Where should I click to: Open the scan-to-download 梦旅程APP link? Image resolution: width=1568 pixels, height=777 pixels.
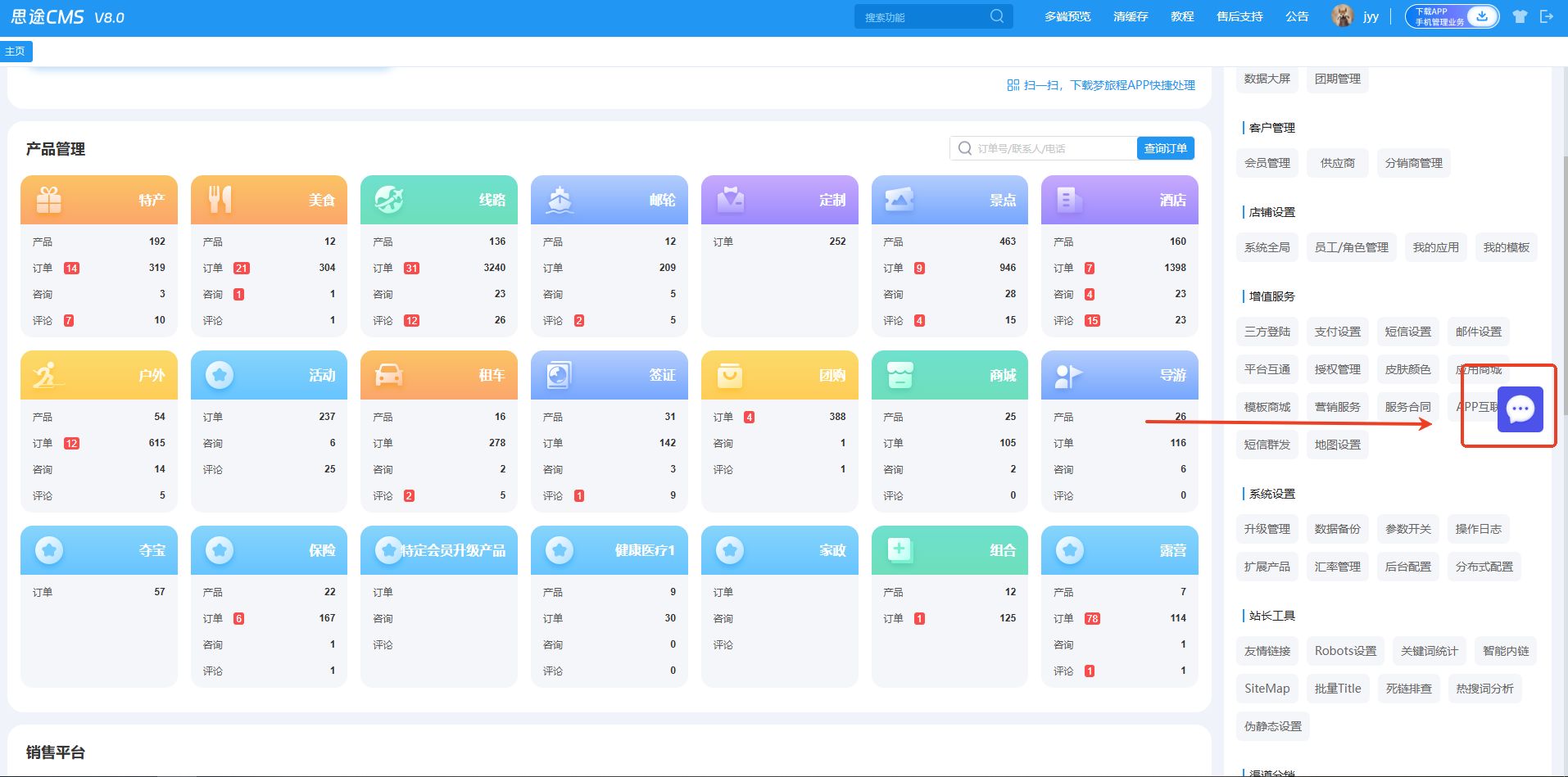pyautogui.click(x=1101, y=85)
